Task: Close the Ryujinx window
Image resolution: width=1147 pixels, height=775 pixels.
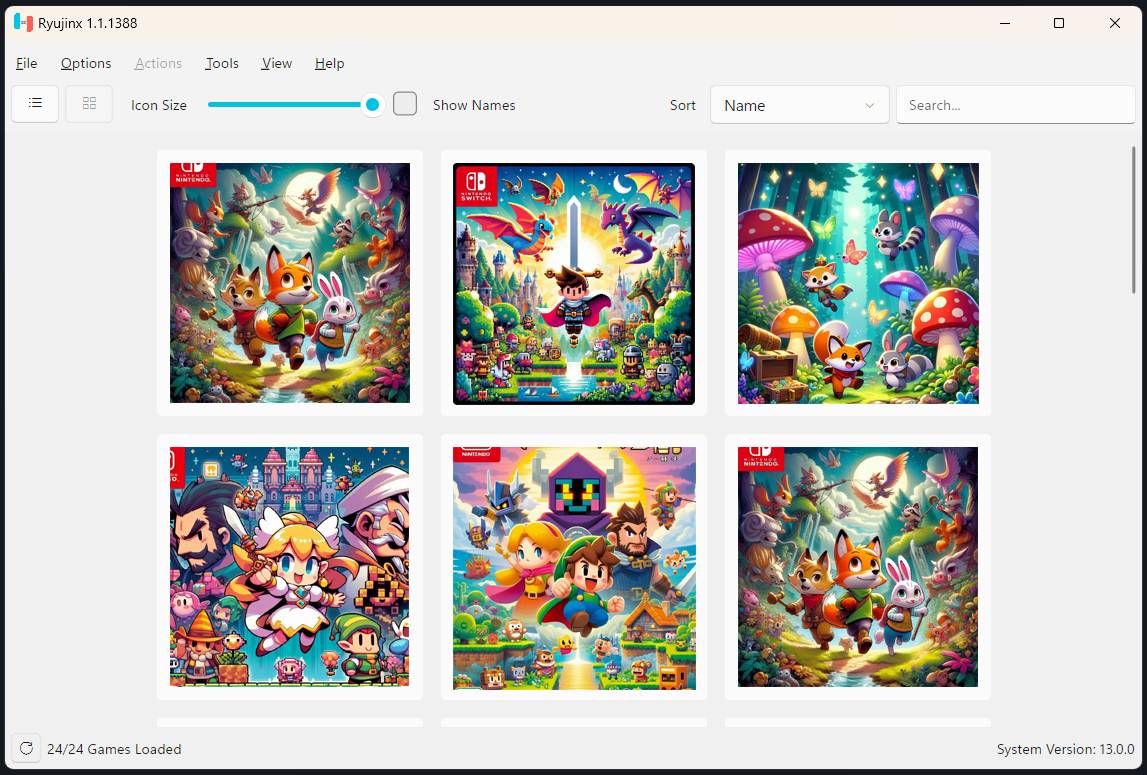Action: (x=1115, y=23)
